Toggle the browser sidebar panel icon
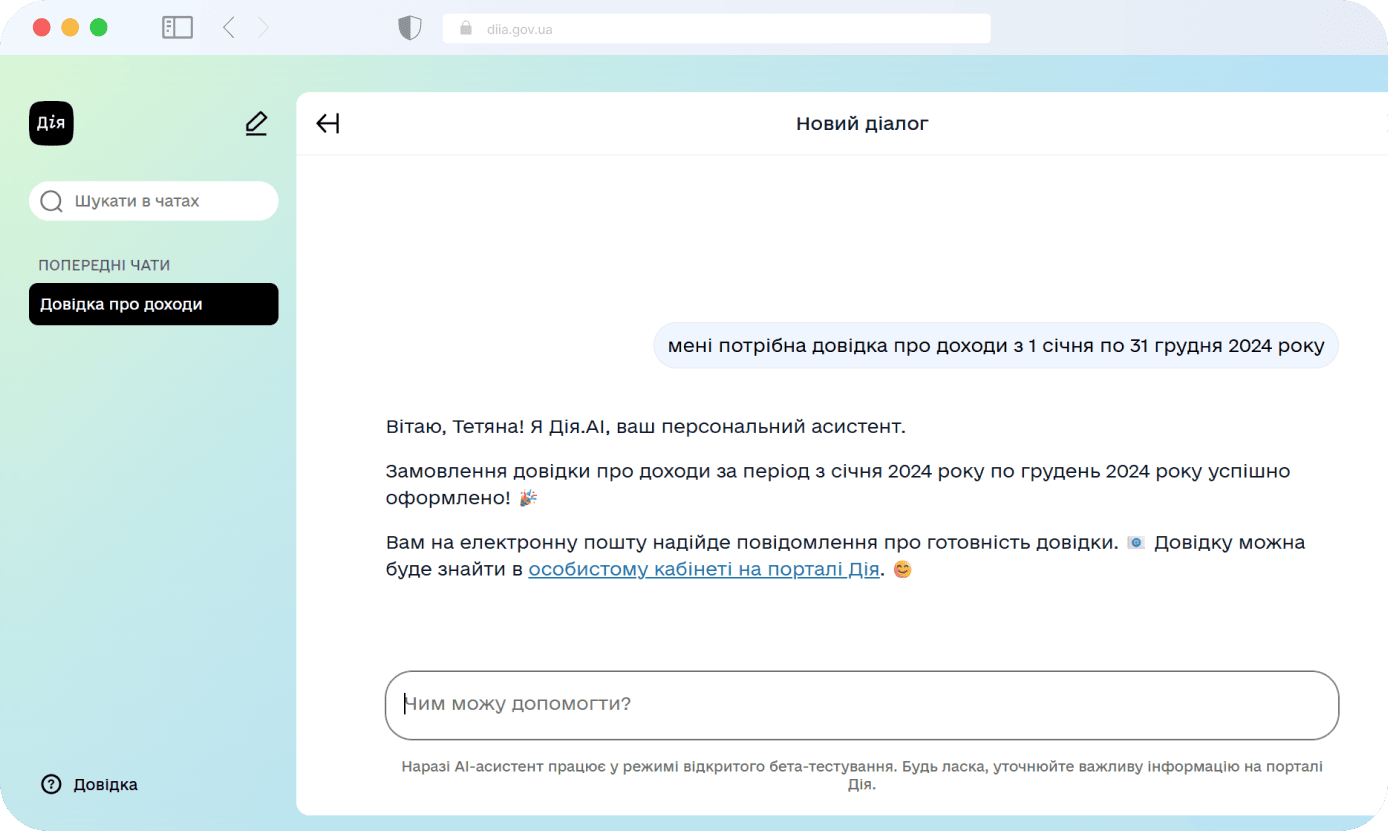This screenshot has width=1388, height=831. tap(177, 28)
